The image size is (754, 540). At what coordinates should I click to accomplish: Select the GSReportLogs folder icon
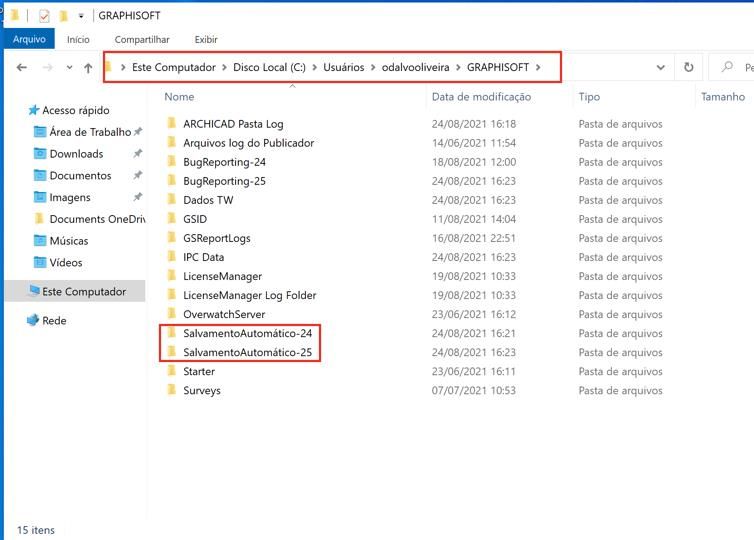coord(172,237)
